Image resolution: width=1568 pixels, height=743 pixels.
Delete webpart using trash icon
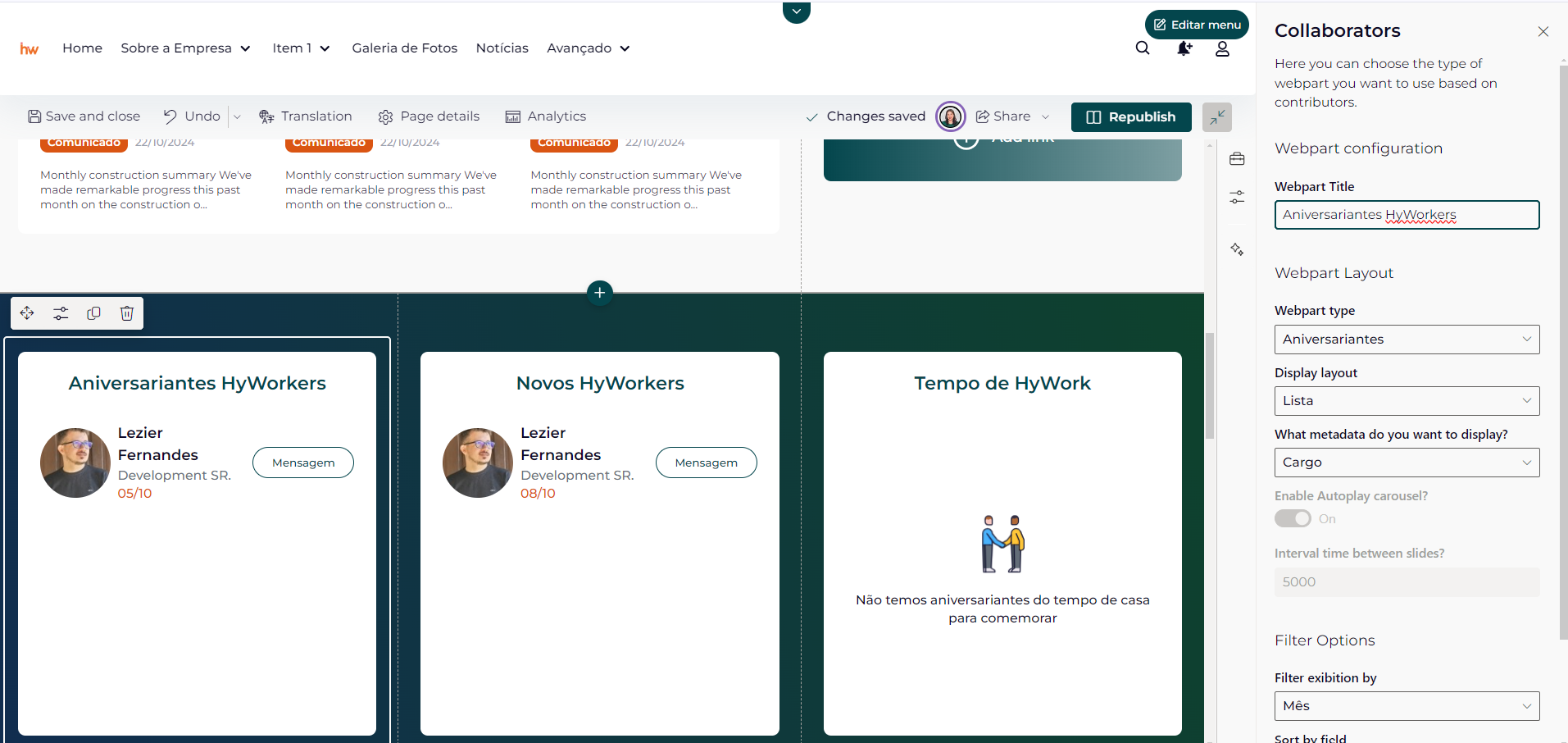click(x=127, y=313)
